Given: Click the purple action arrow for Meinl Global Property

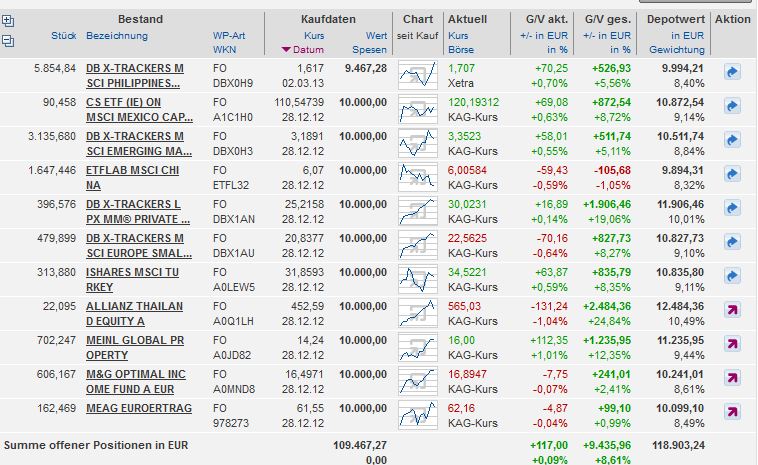Looking at the screenshot, I should pos(731,344).
